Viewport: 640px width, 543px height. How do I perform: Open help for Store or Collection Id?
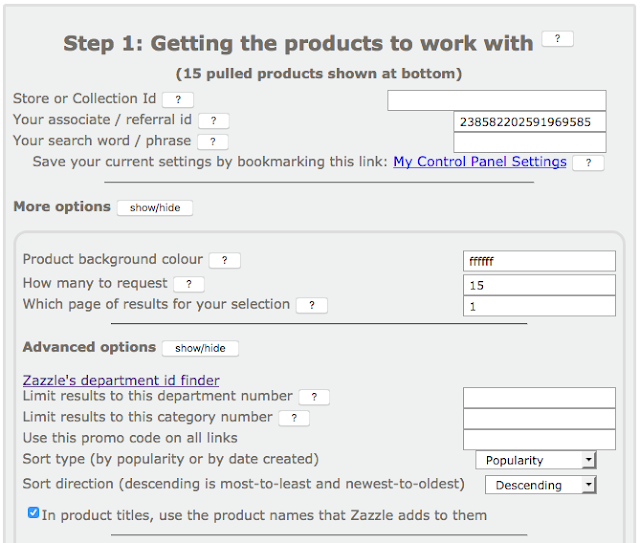(178, 99)
